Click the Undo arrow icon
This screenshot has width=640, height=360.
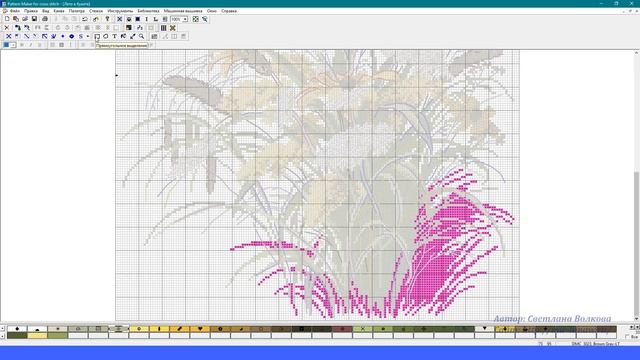coord(84,19)
